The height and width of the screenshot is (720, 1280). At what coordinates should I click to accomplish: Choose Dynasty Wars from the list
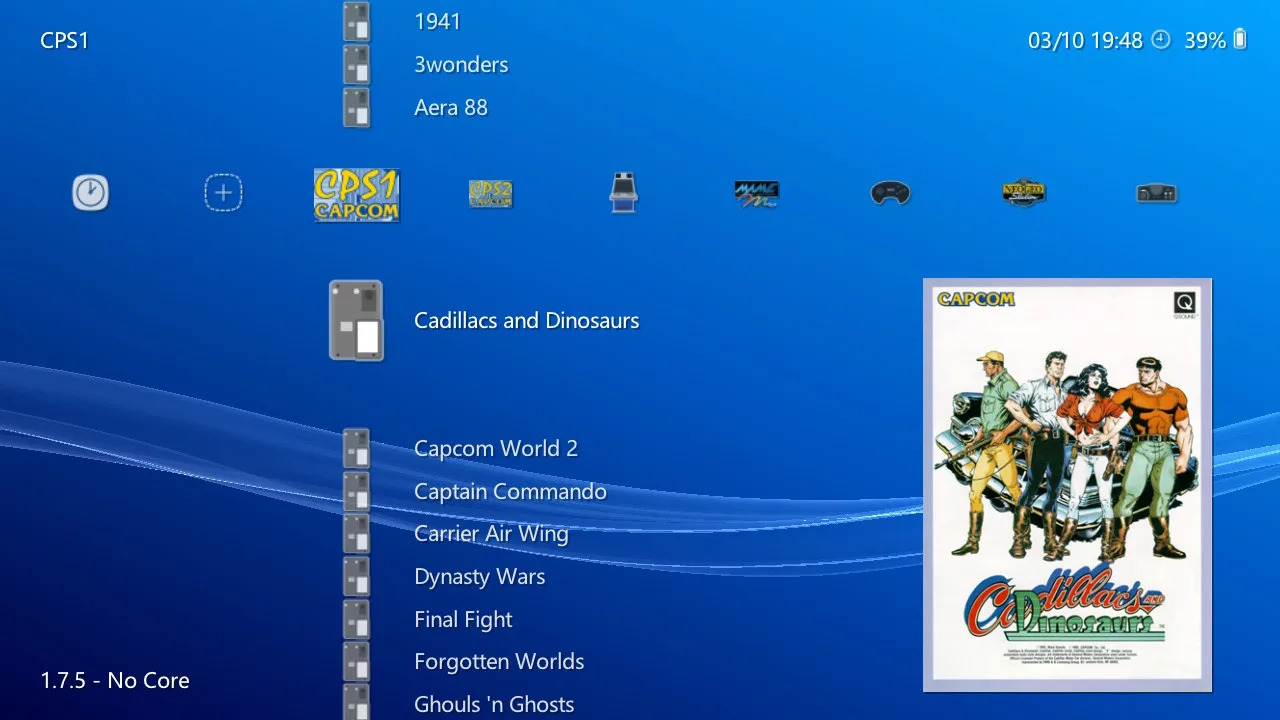480,577
